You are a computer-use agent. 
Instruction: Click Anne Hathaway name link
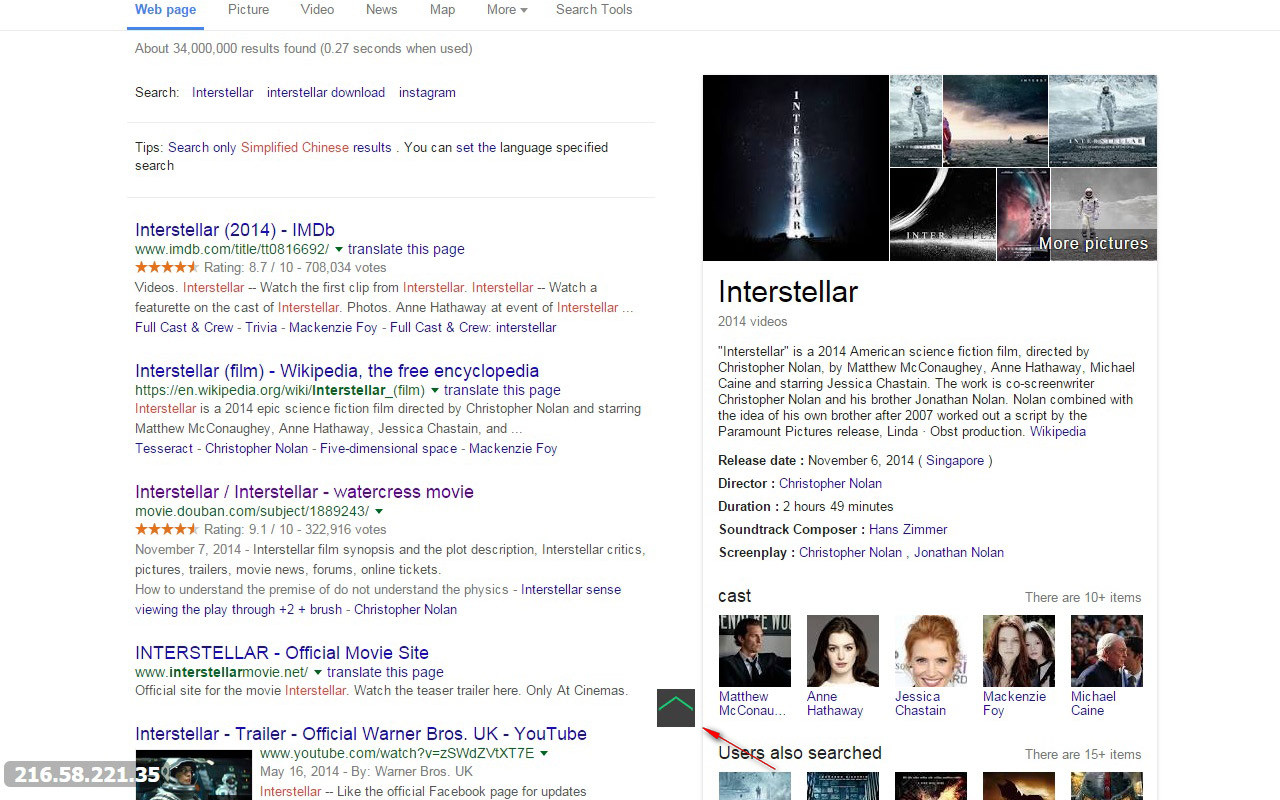[x=835, y=704]
